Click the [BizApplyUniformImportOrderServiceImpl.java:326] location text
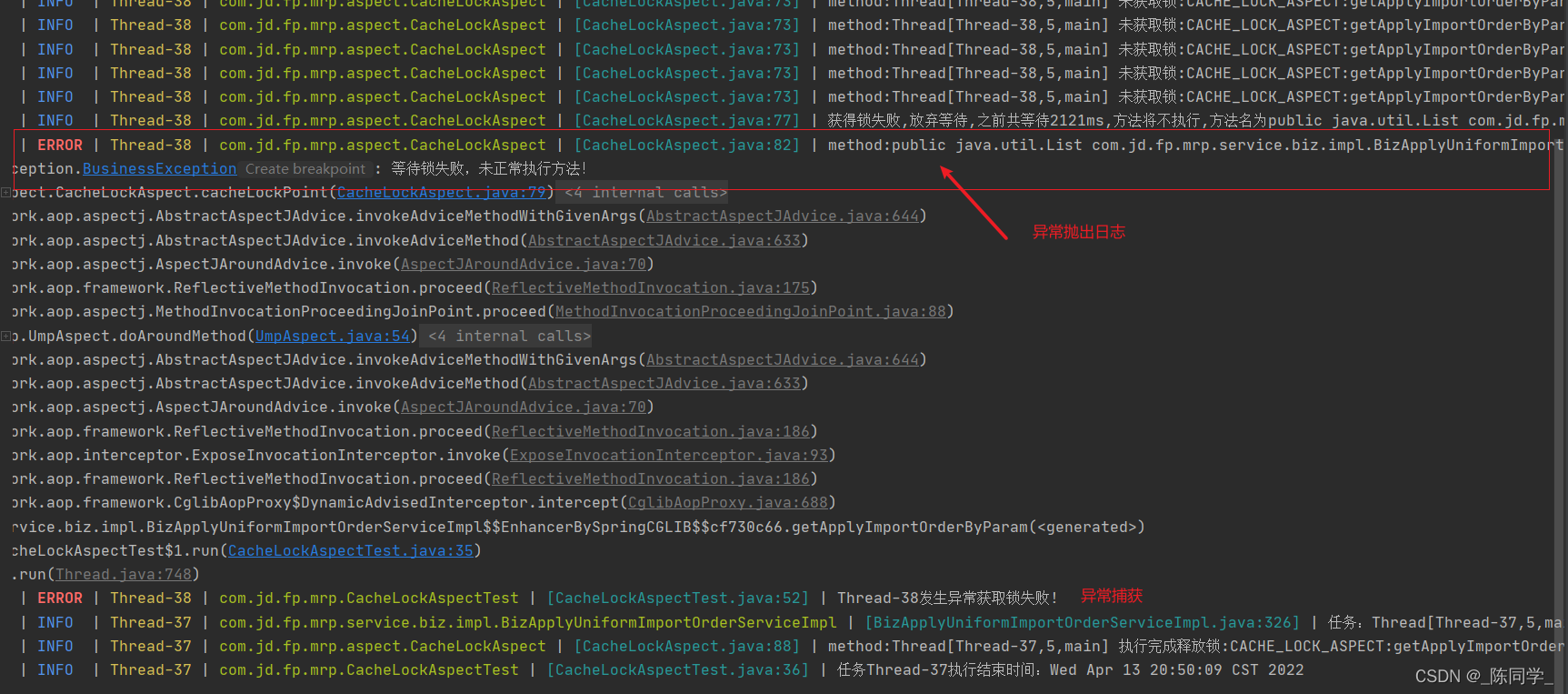 (x=1083, y=623)
